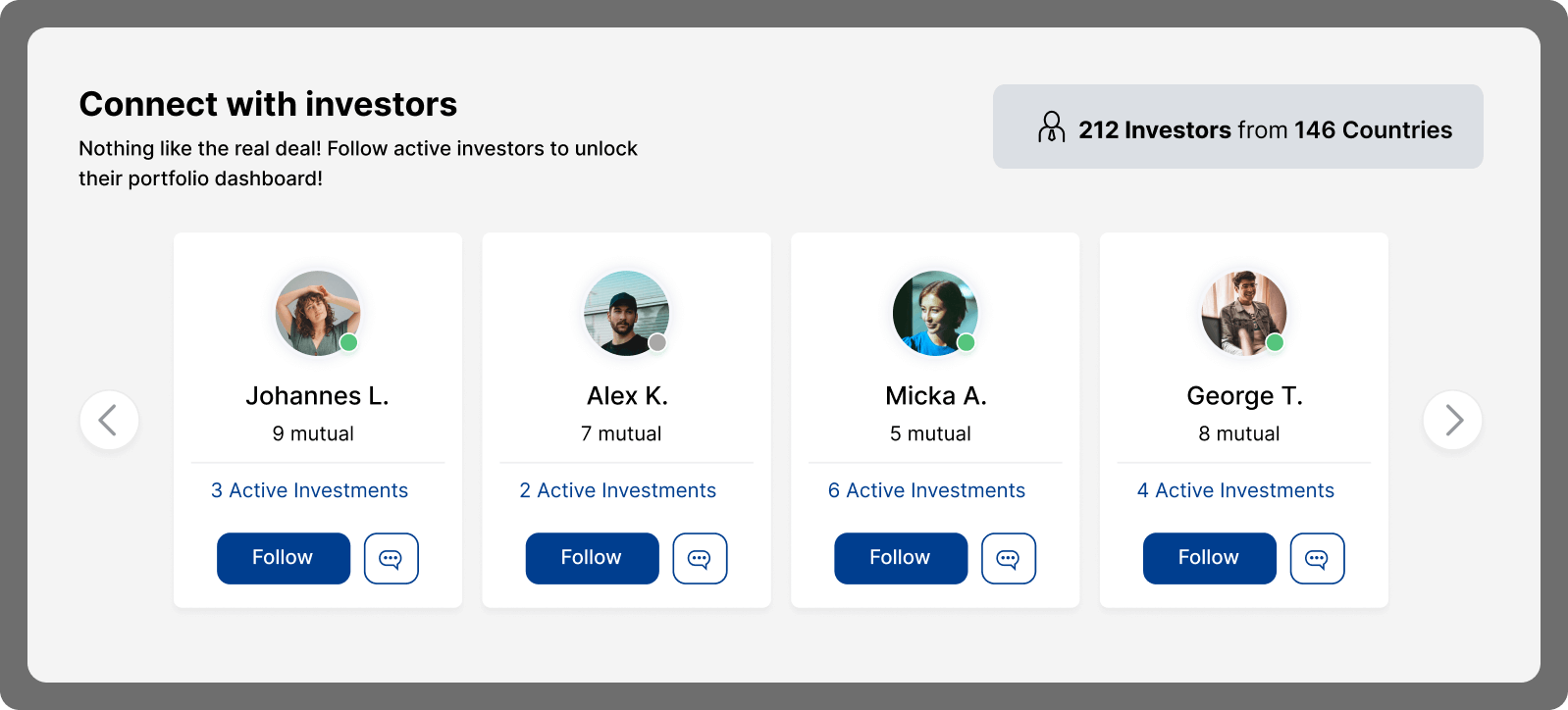Click George T.'s profile avatar
The image size is (1568, 710).
[x=1243, y=313]
